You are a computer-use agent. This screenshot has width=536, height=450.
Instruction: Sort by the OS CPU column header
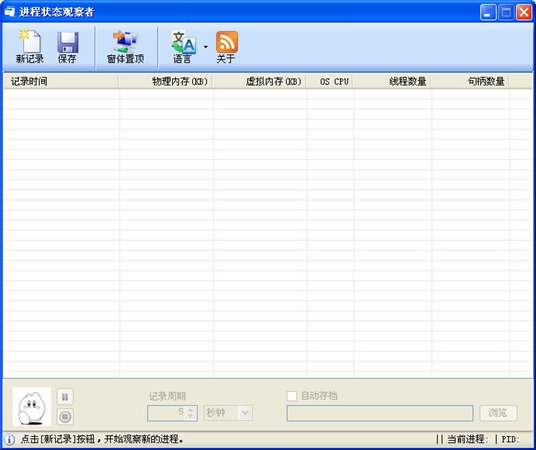[x=330, y=81]
